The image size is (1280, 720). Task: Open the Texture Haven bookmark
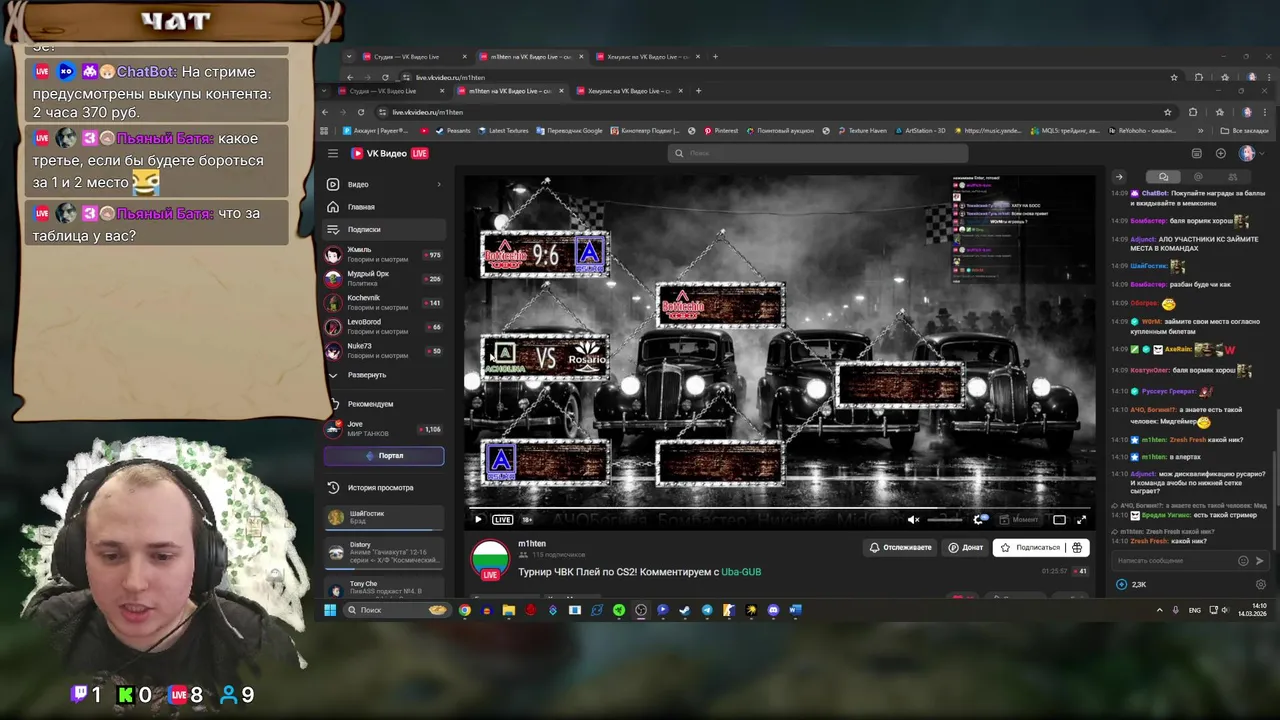pos(861,130)
